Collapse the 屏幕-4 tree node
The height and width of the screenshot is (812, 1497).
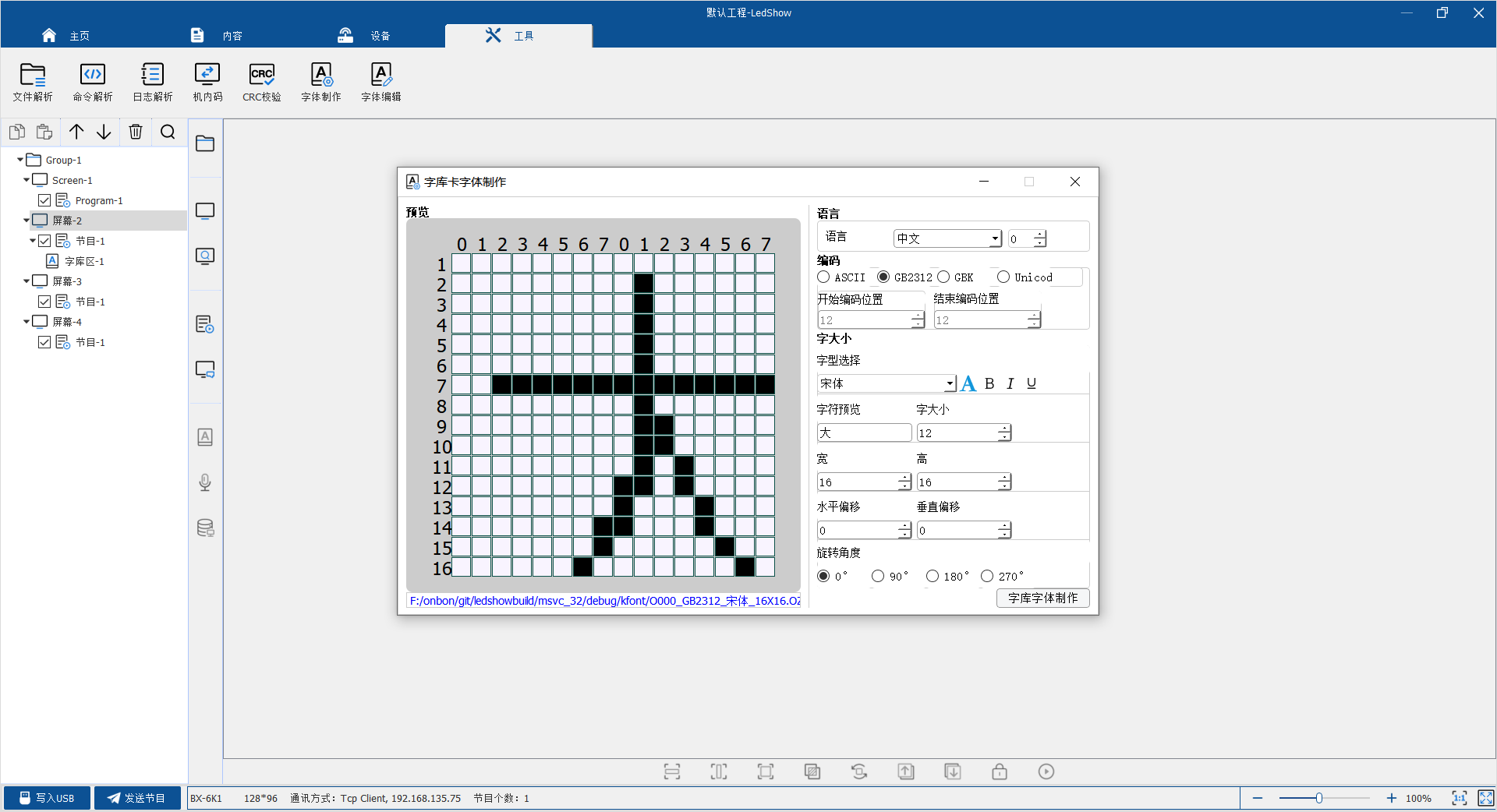coord(27,322)
